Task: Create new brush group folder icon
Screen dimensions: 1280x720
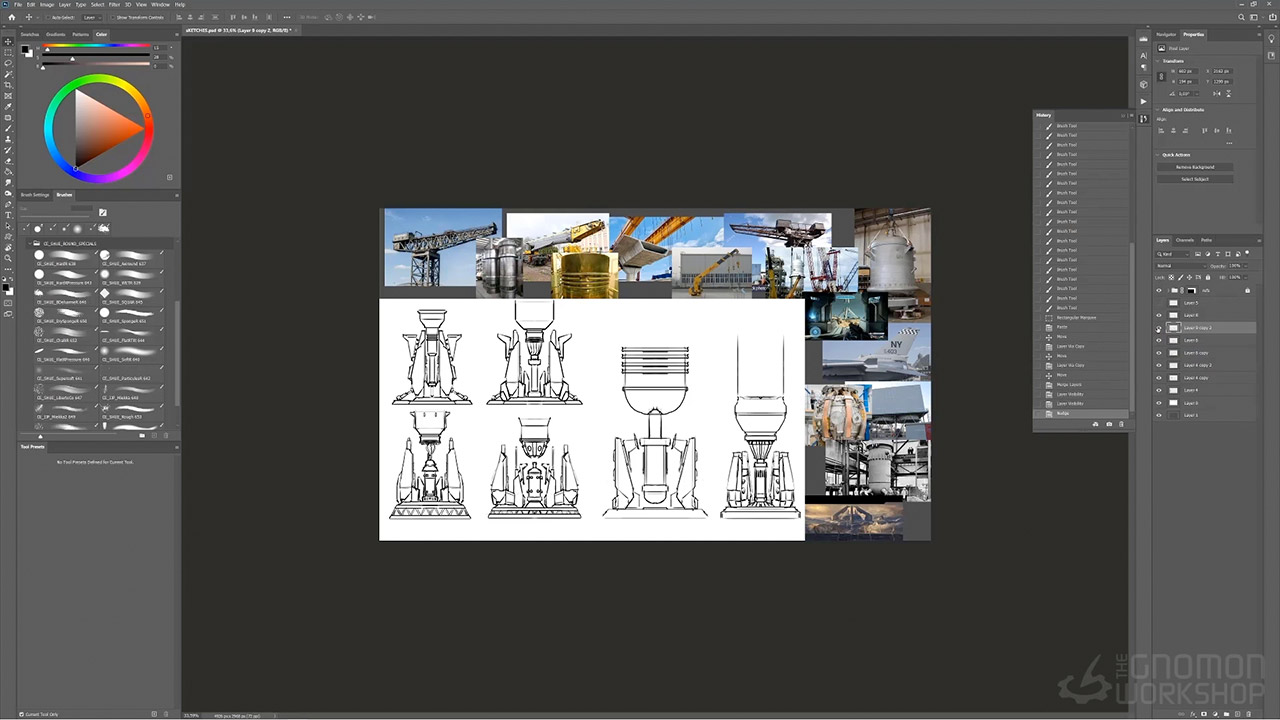Action: [x=142, y=435]
